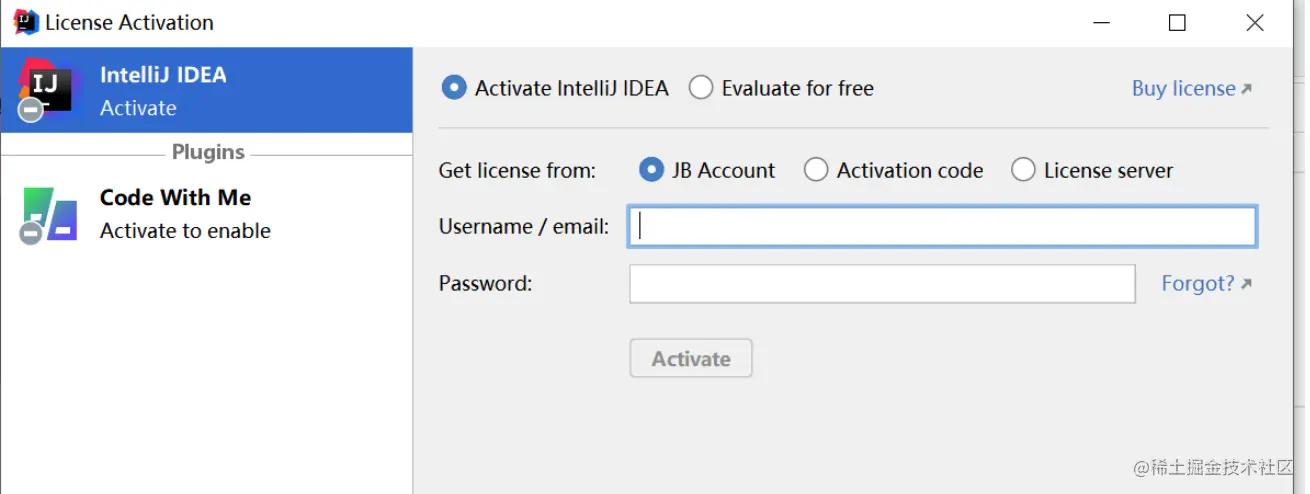Image resolution: width=1310 pixels, height=494 pixels.
Task: Choose License server as license source
Action: pos(1023,170)
